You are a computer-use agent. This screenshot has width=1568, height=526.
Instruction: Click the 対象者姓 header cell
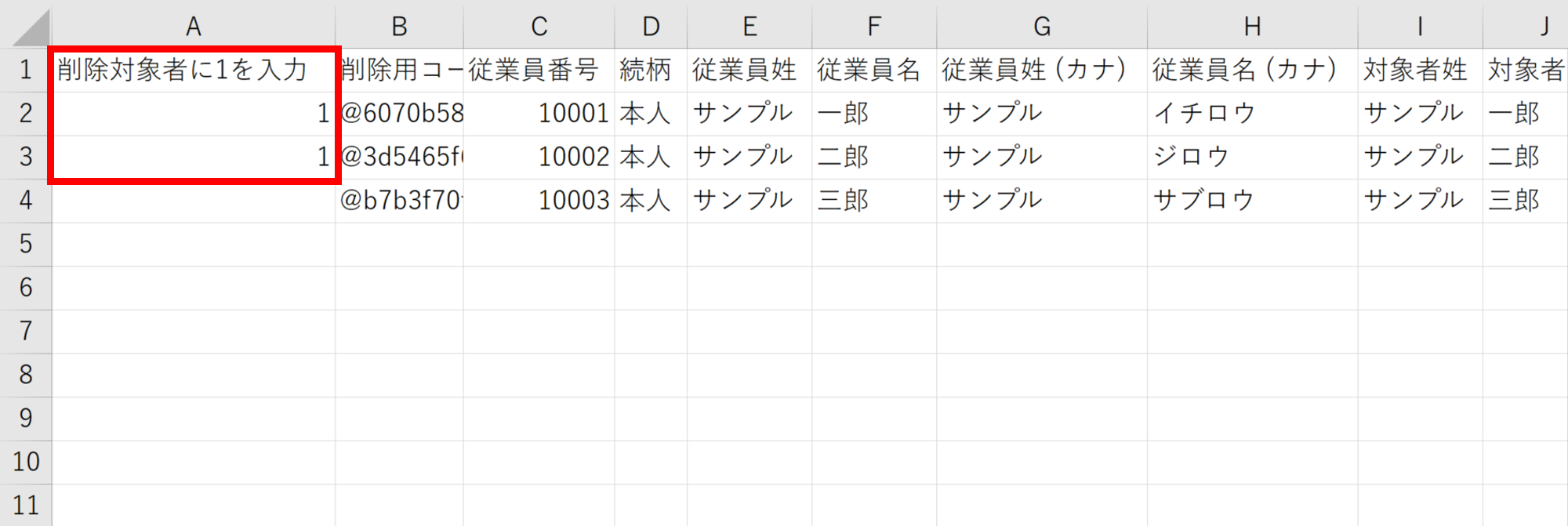pos(1419,70)
